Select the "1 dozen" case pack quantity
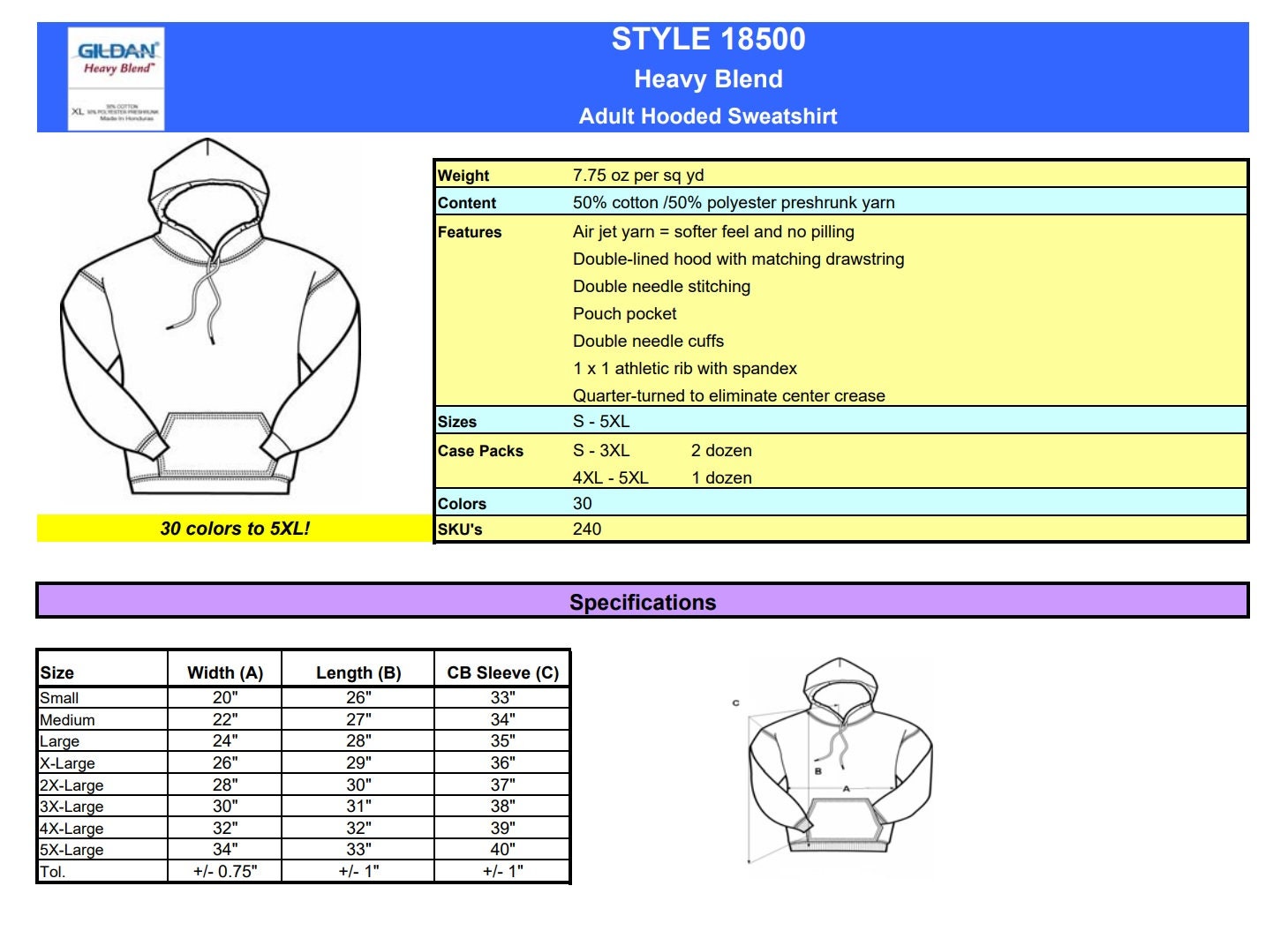 pos(721,477)
